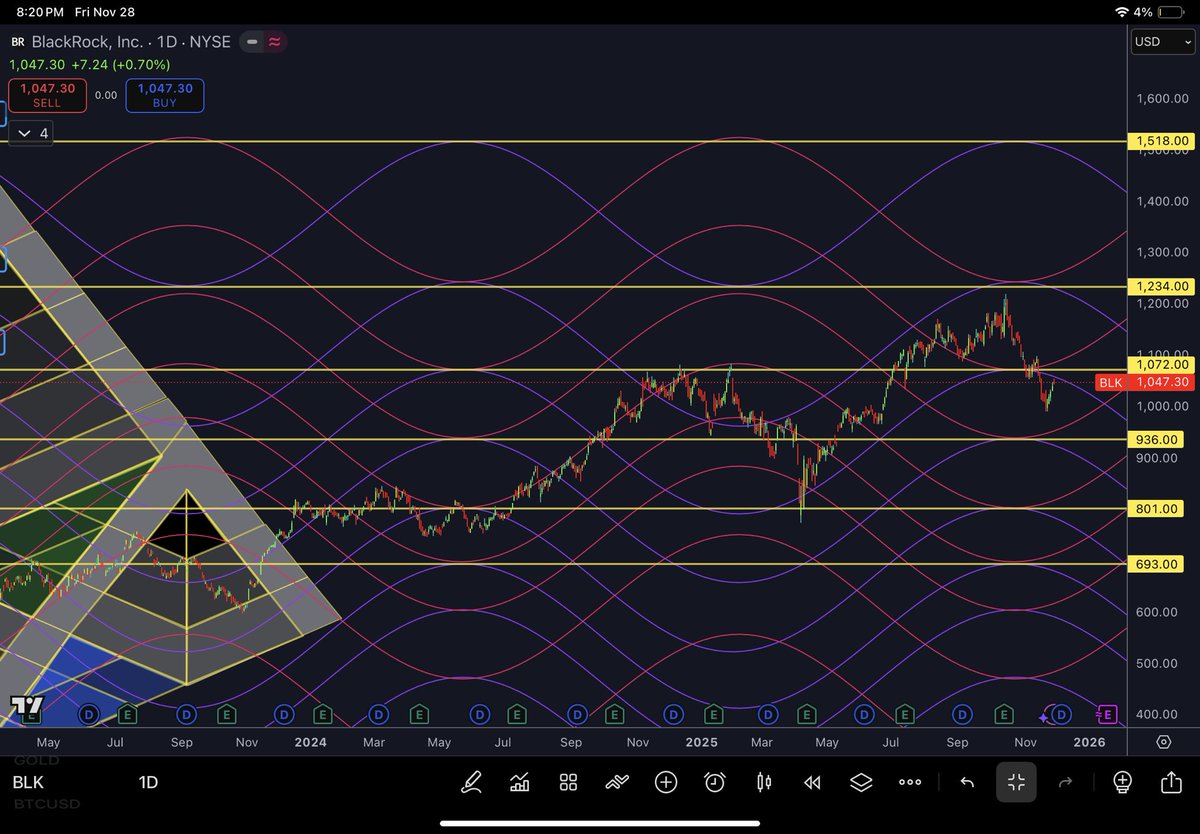Screen dimensions: 1200x834
Task: Select the 693.00 horizontal line price label
Action: pyautogui.click(x=1154, y=565)
